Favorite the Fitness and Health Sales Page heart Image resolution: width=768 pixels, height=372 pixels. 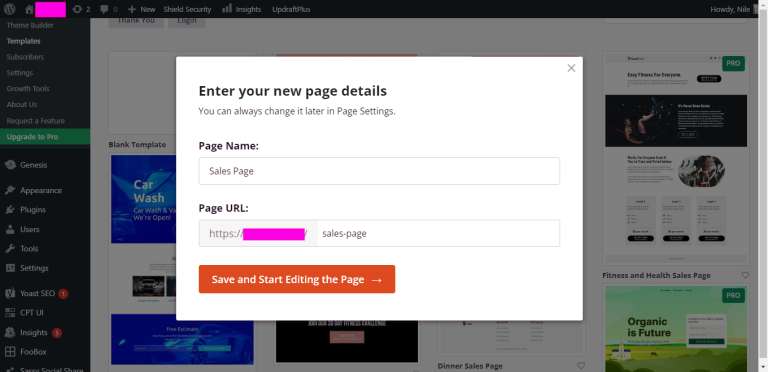pyautogui.click(x=745, y=276)
